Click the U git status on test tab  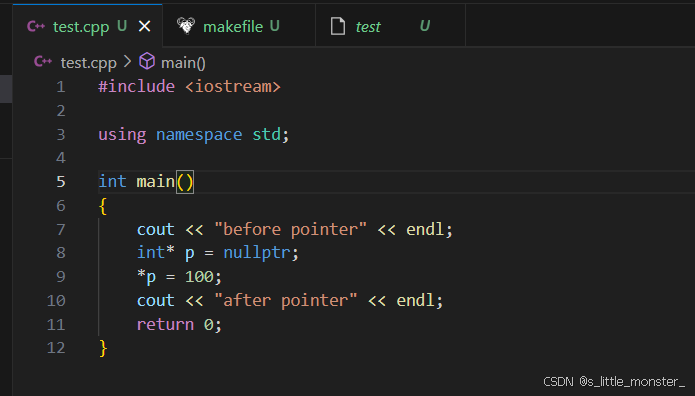[x=425, y=26]
